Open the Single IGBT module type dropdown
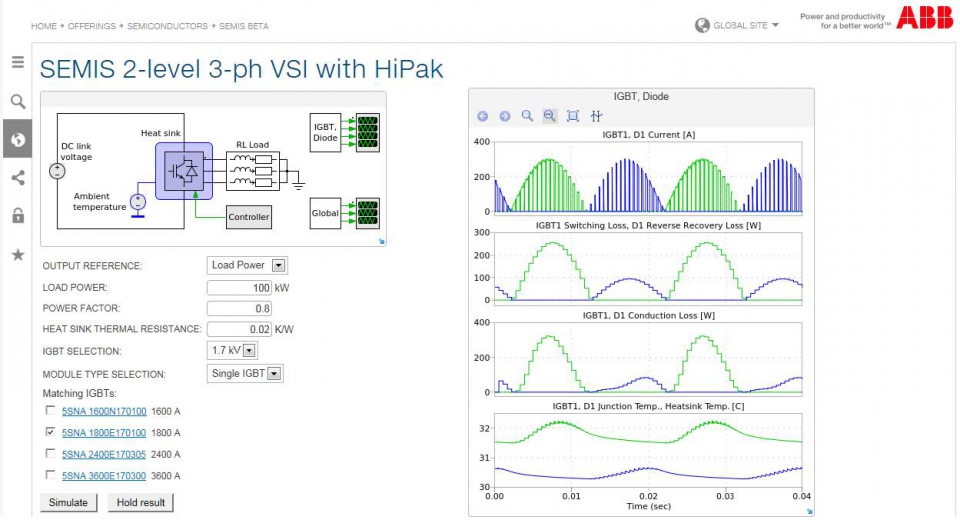960x520 pixels. coord(245,373)
